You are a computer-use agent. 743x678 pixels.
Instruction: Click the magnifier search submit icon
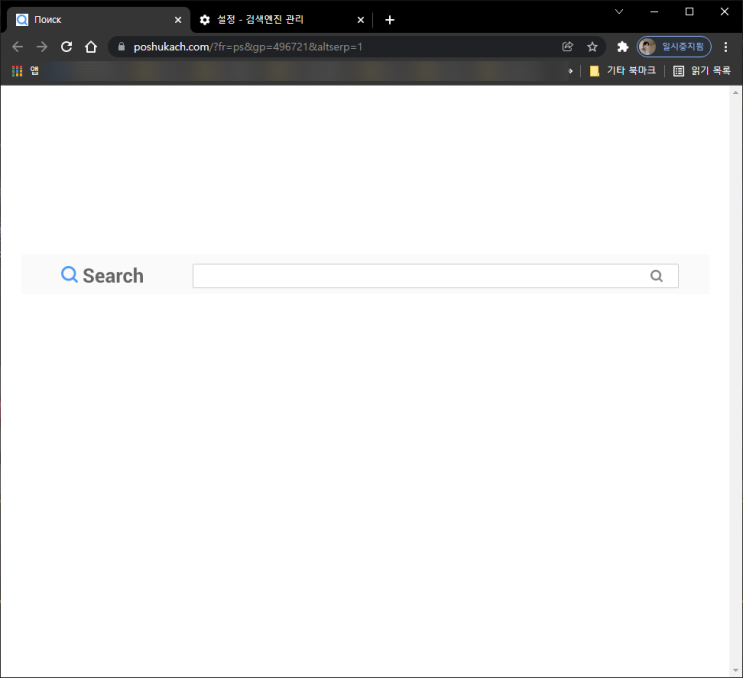(656, 276)
